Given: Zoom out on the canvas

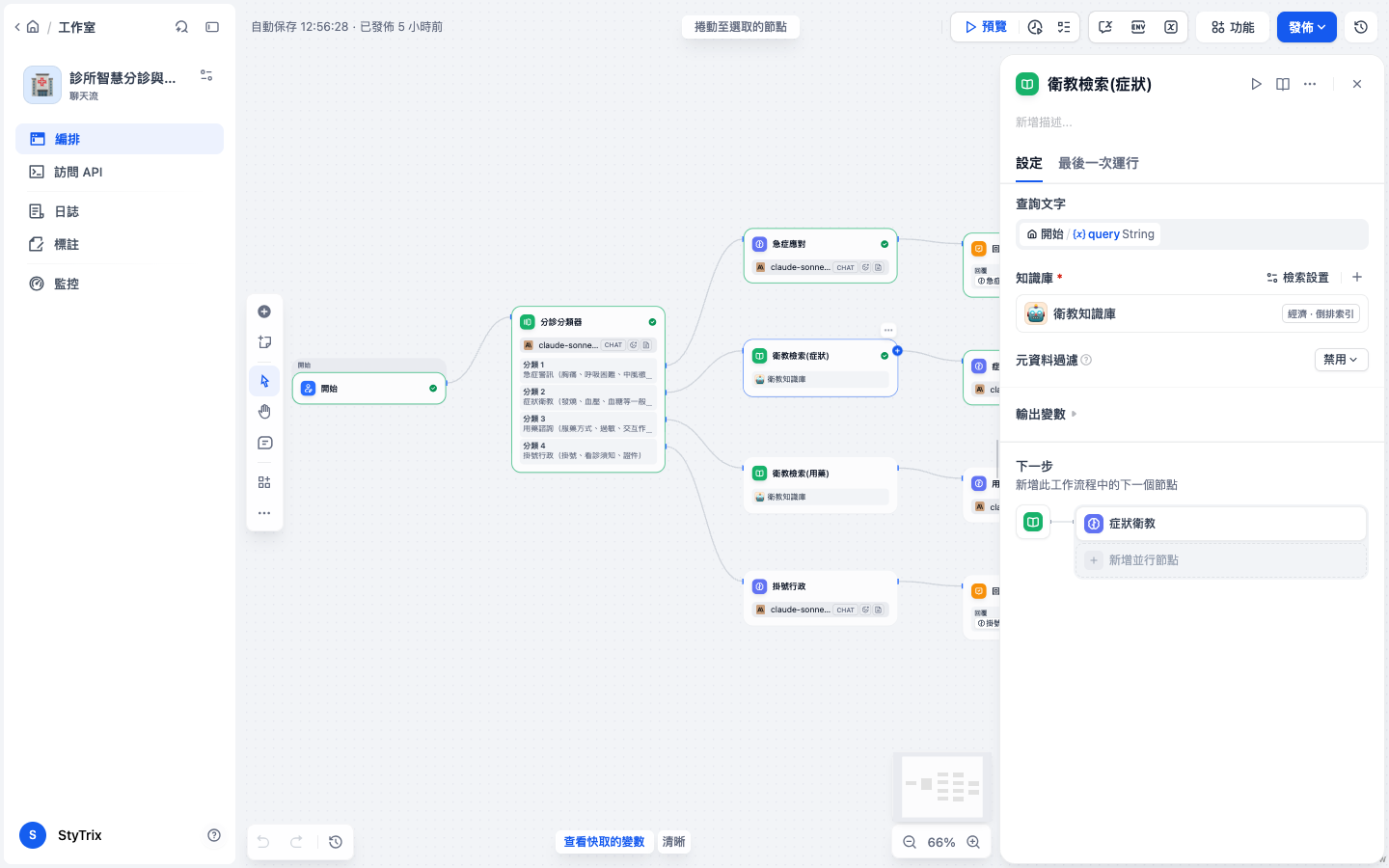Looking at the screenshot, I should (909, 842).
